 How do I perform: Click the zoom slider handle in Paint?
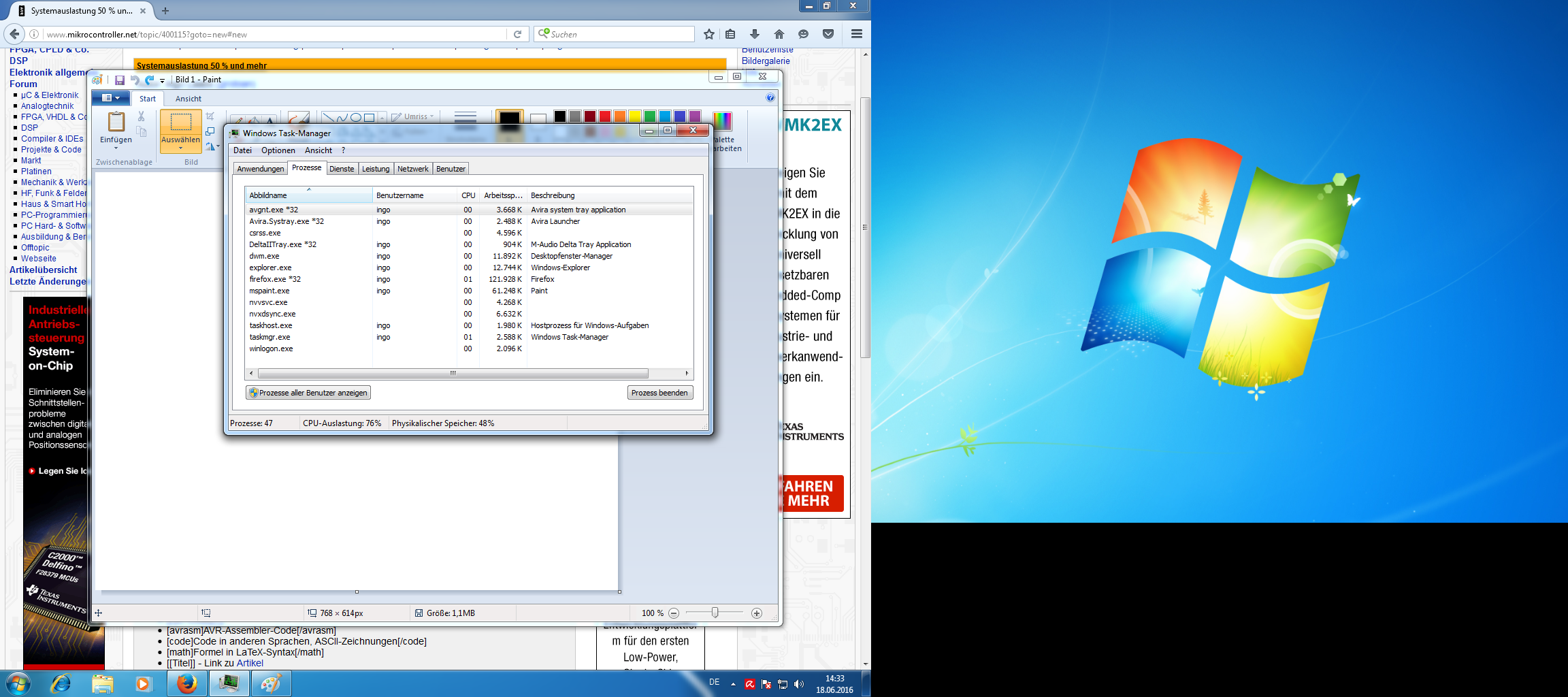[x=715, y=613]
